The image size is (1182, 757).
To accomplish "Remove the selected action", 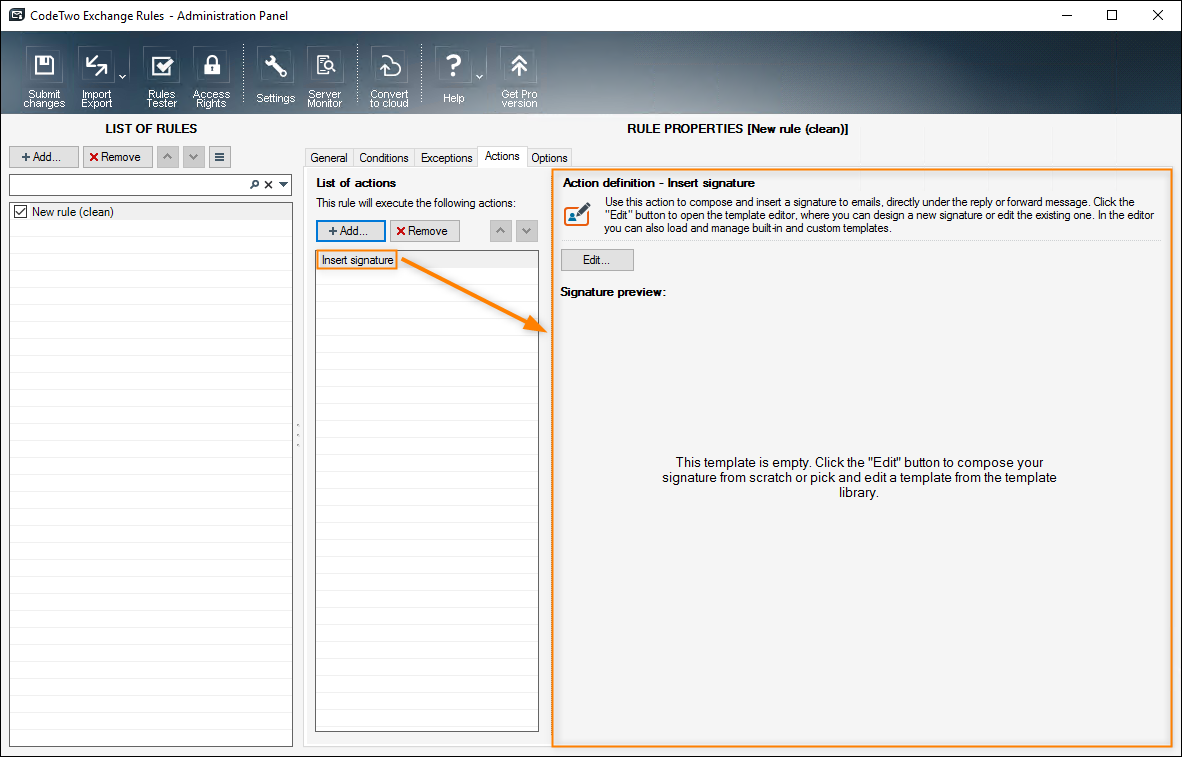I will tap(424, 231).
